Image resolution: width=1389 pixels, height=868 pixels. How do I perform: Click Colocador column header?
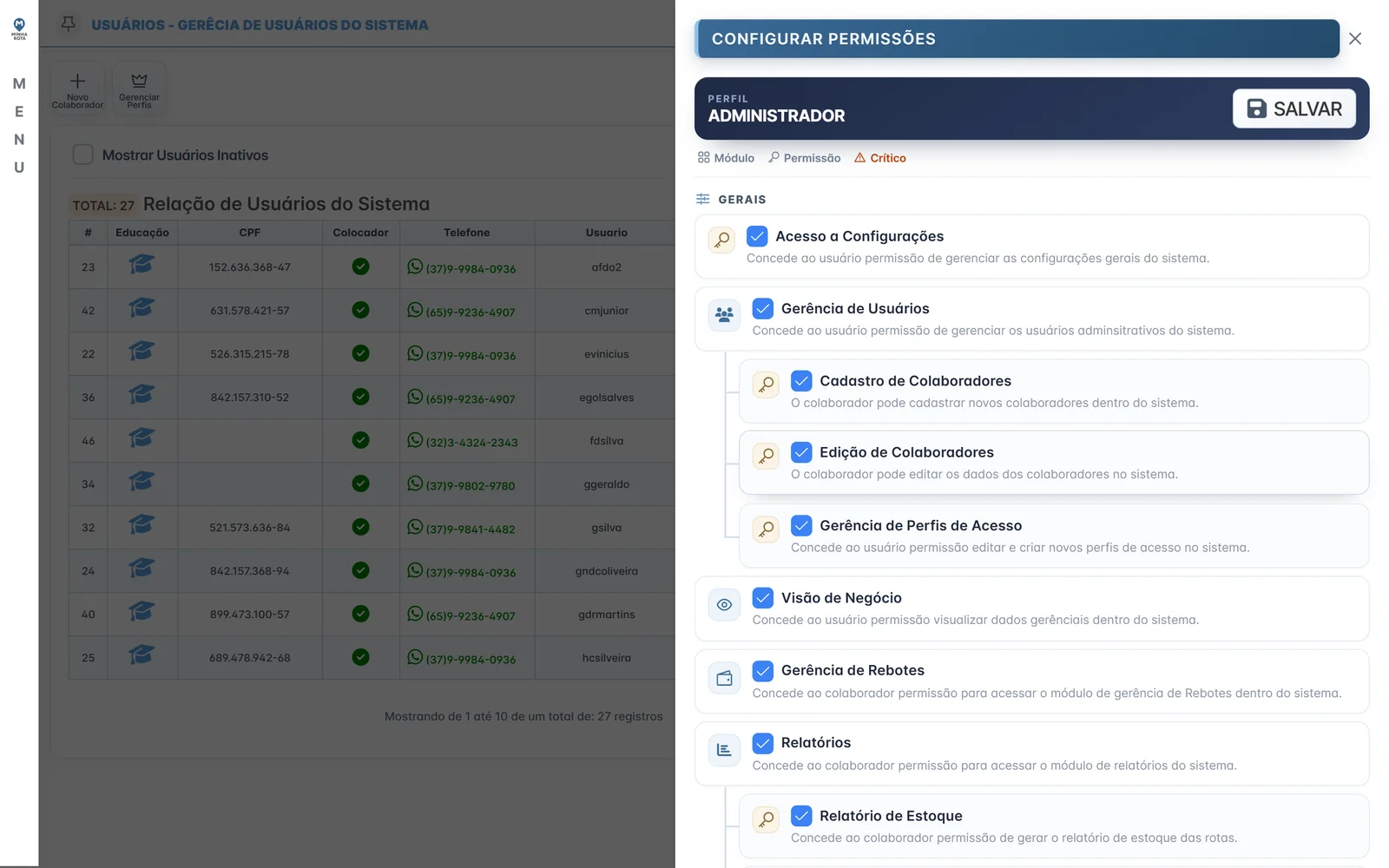coord(360,233)
